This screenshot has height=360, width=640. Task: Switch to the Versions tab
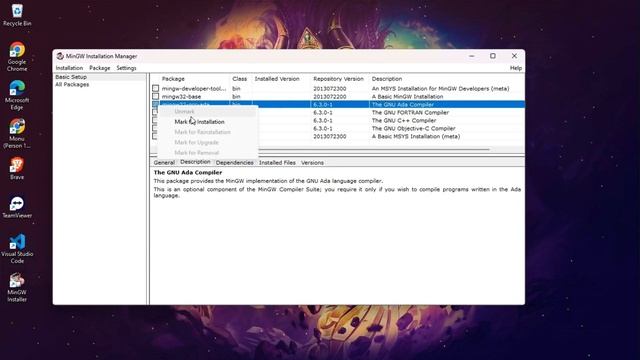coord(312,162)
